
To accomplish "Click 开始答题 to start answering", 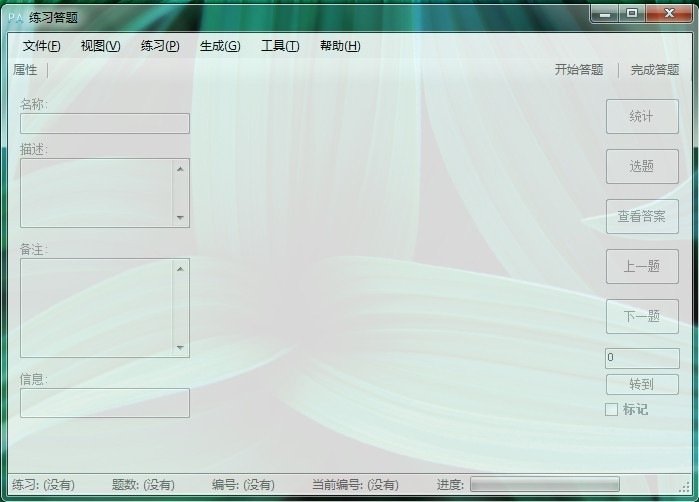I will click(579, 70).
